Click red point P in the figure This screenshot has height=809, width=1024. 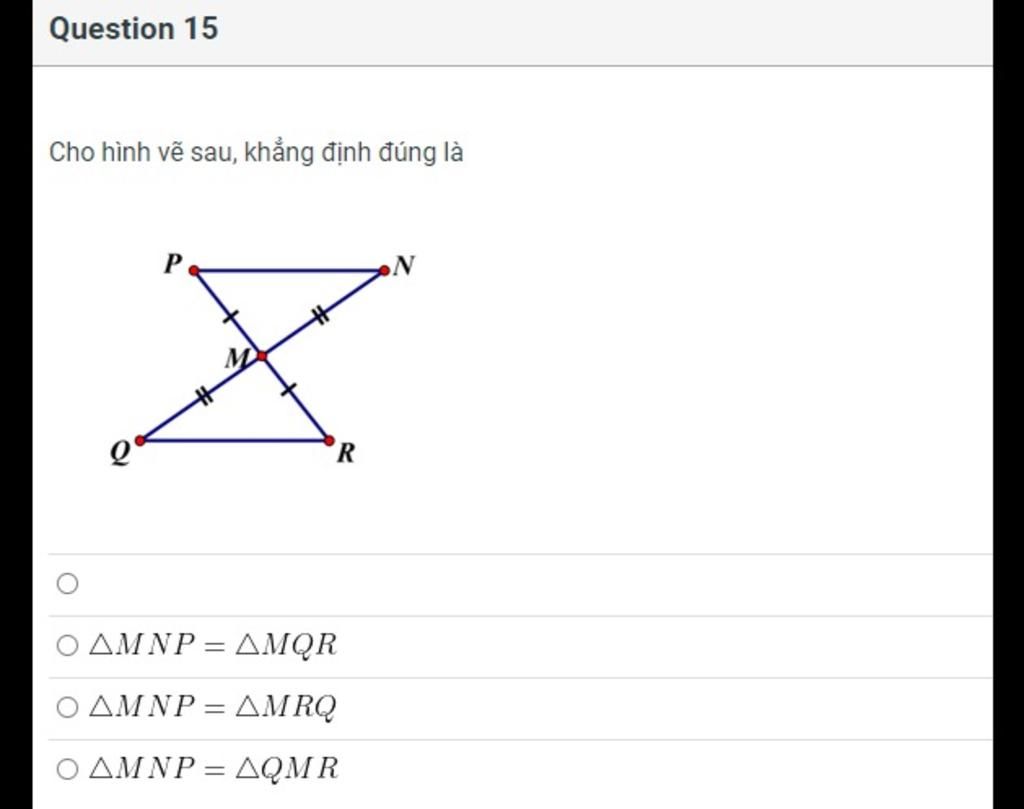[194, 270]
